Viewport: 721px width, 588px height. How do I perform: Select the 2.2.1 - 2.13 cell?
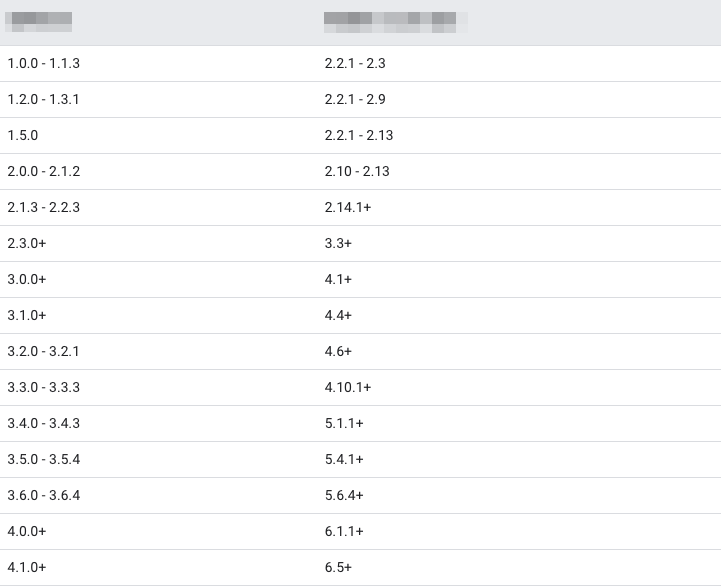click(359, 136)
